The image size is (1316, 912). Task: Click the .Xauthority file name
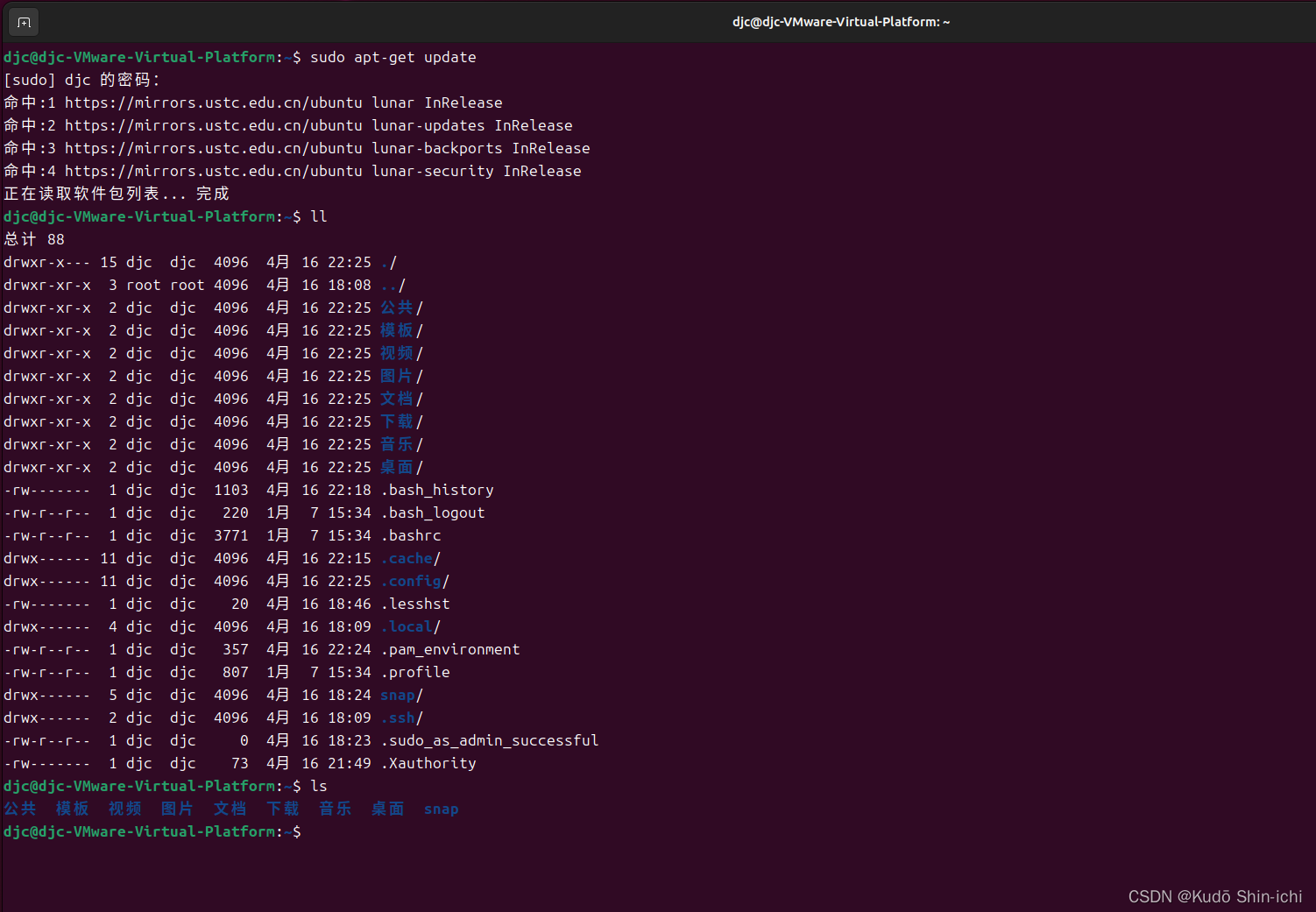pyautogui.click(x=428, y=763)
